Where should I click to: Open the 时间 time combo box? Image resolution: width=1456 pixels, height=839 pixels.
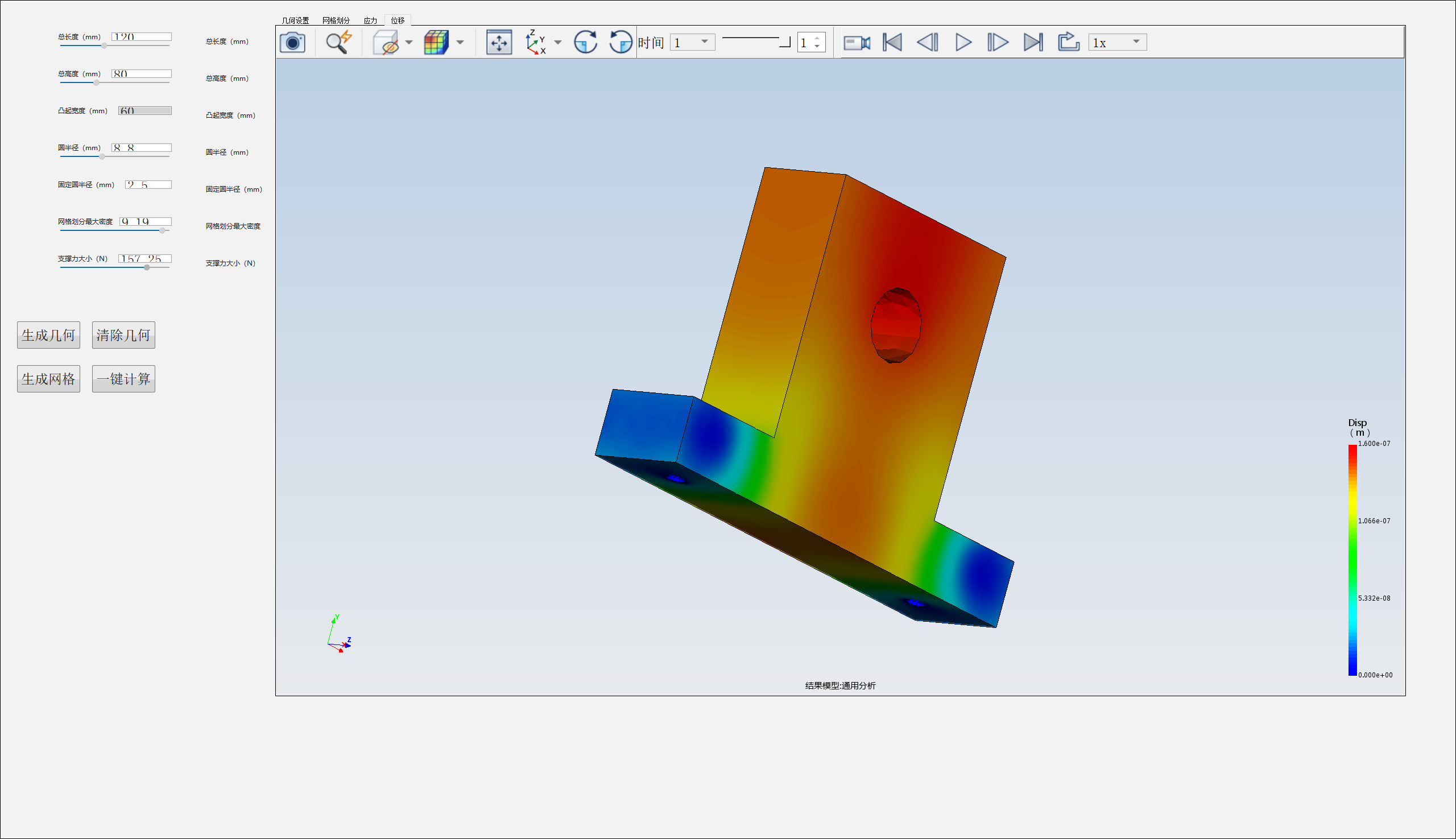click(692, 42)
